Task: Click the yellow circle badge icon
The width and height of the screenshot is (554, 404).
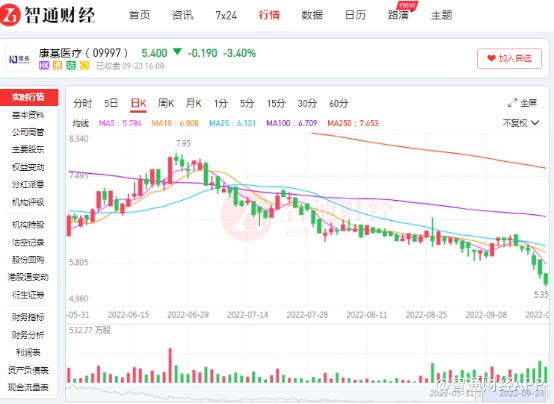Action: click(x=84, y=66)
